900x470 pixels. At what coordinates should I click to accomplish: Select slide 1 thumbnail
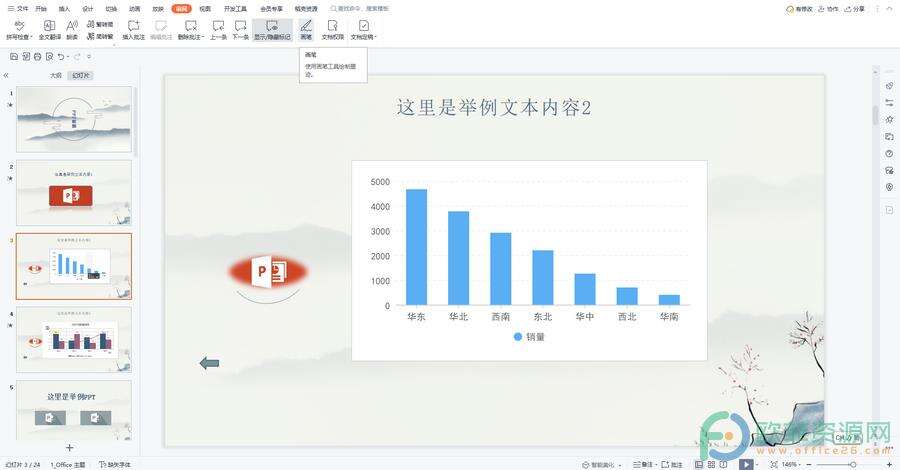pos(74,119)
